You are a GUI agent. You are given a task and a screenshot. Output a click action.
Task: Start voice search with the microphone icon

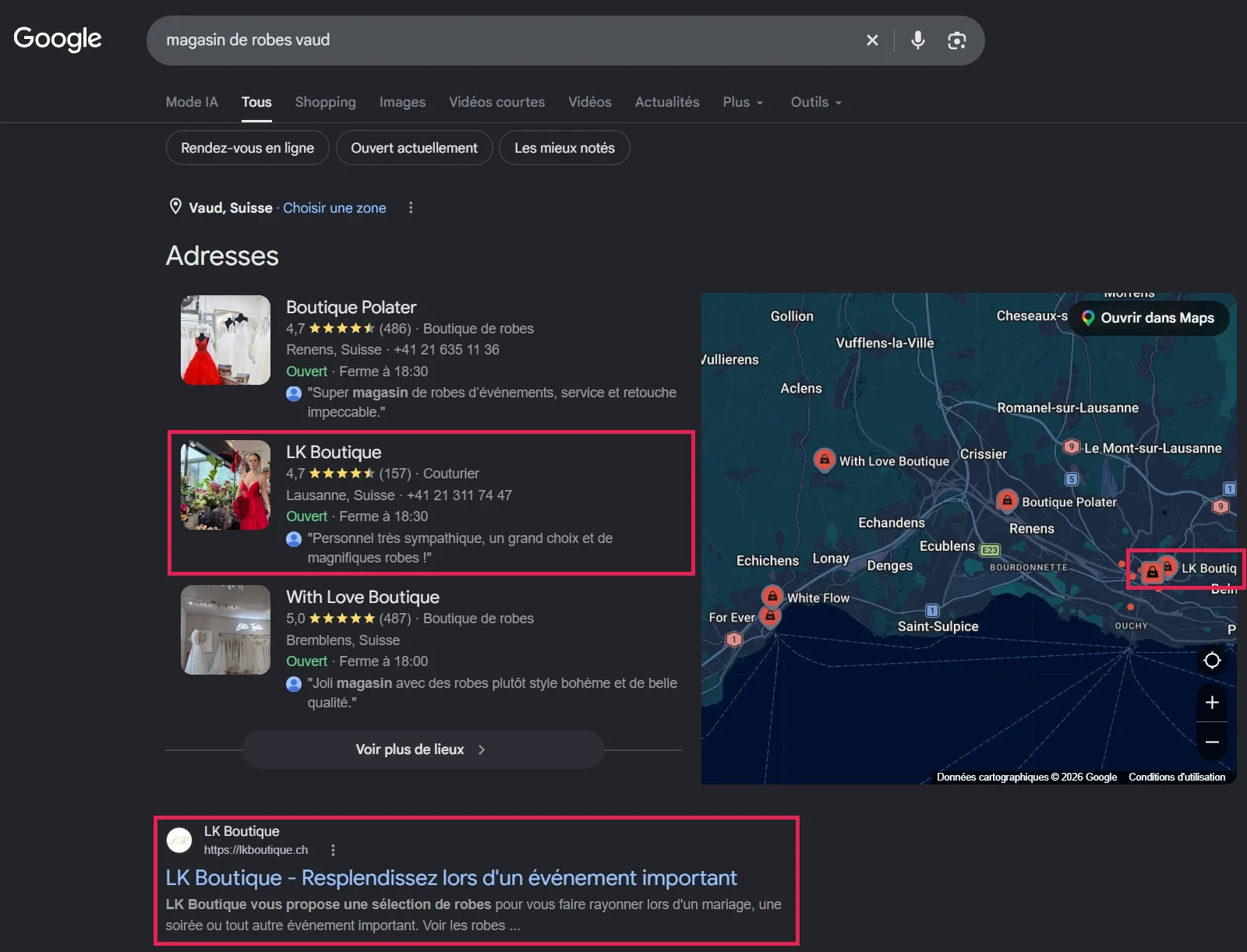click(x=918, y=40)
